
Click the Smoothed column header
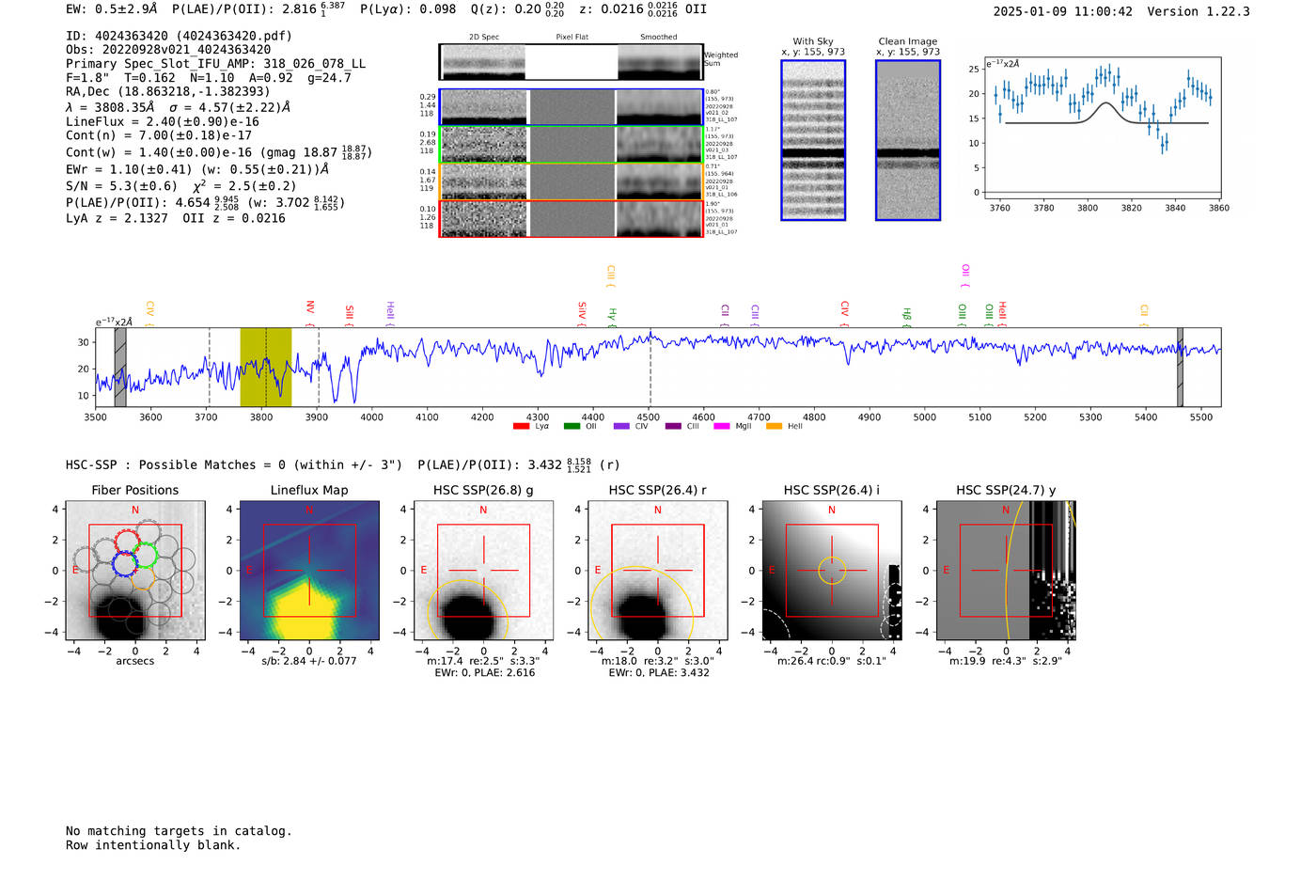tap(659, 38)
